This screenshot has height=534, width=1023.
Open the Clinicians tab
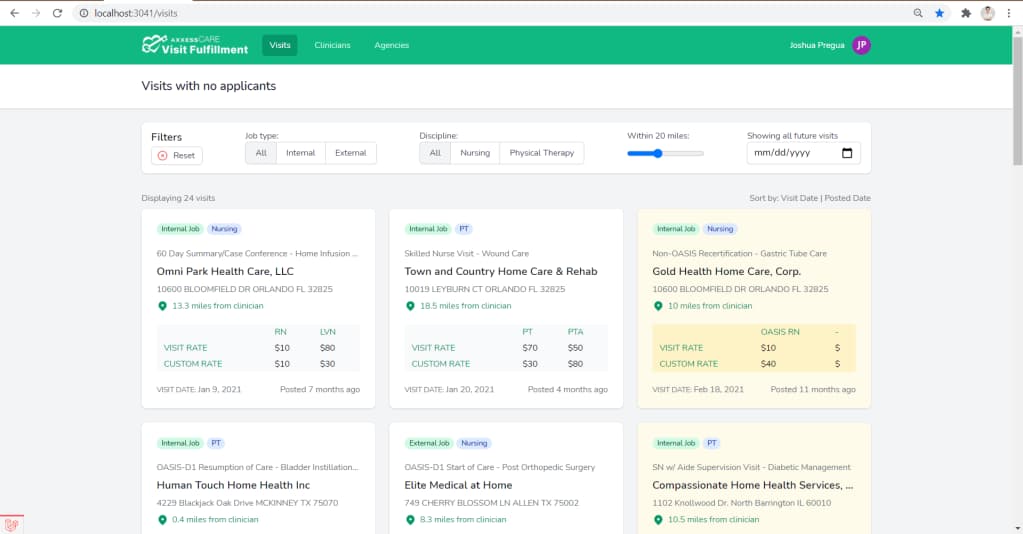[332, 45]
